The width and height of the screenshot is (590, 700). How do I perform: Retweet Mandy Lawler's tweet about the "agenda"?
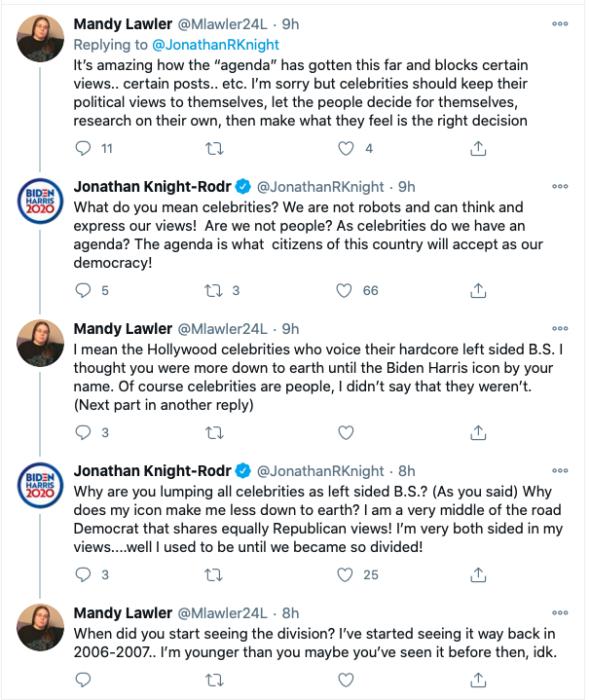[214, 148]
